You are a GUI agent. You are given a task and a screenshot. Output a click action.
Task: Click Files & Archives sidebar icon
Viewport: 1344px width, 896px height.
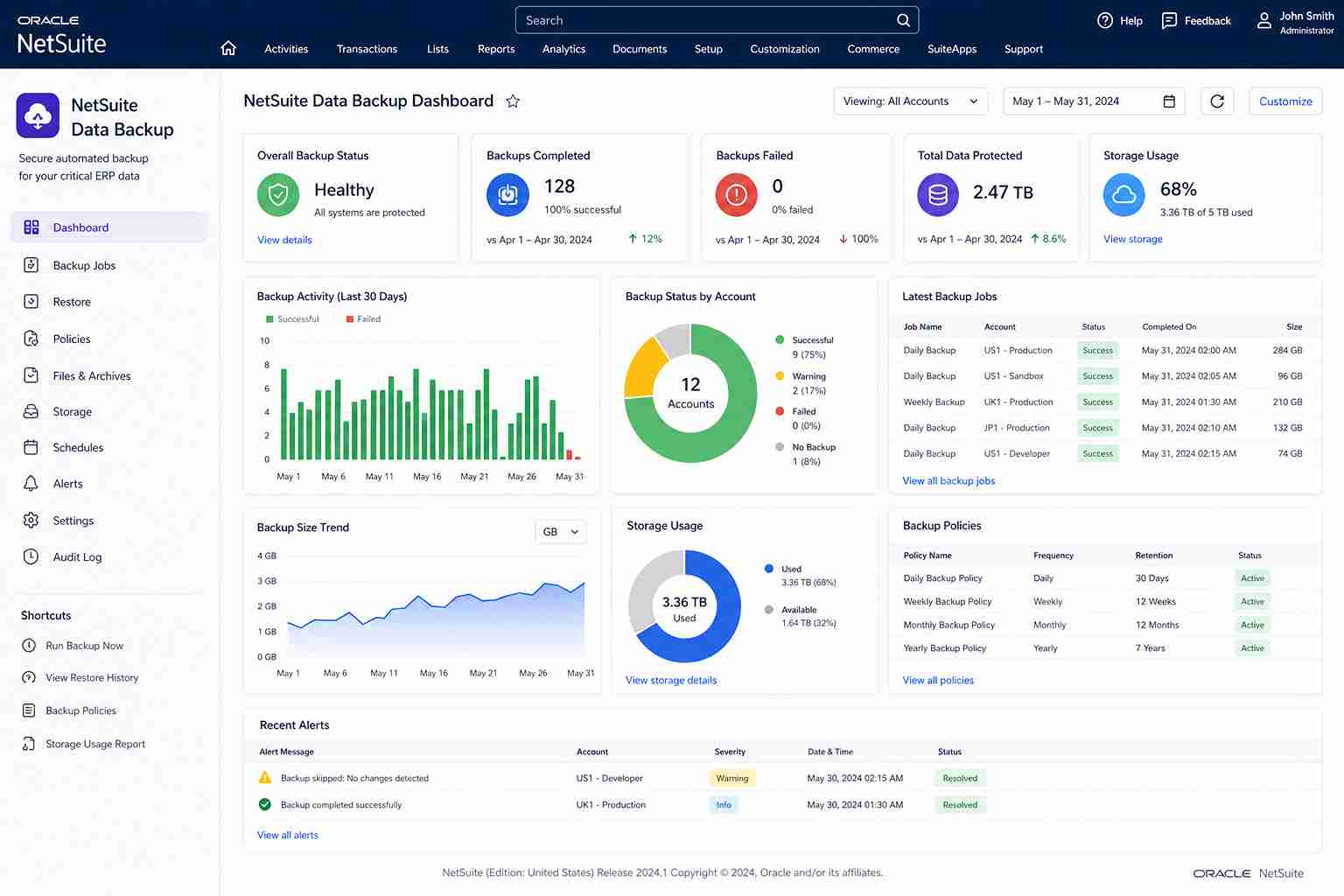click(x=31, y=375)
